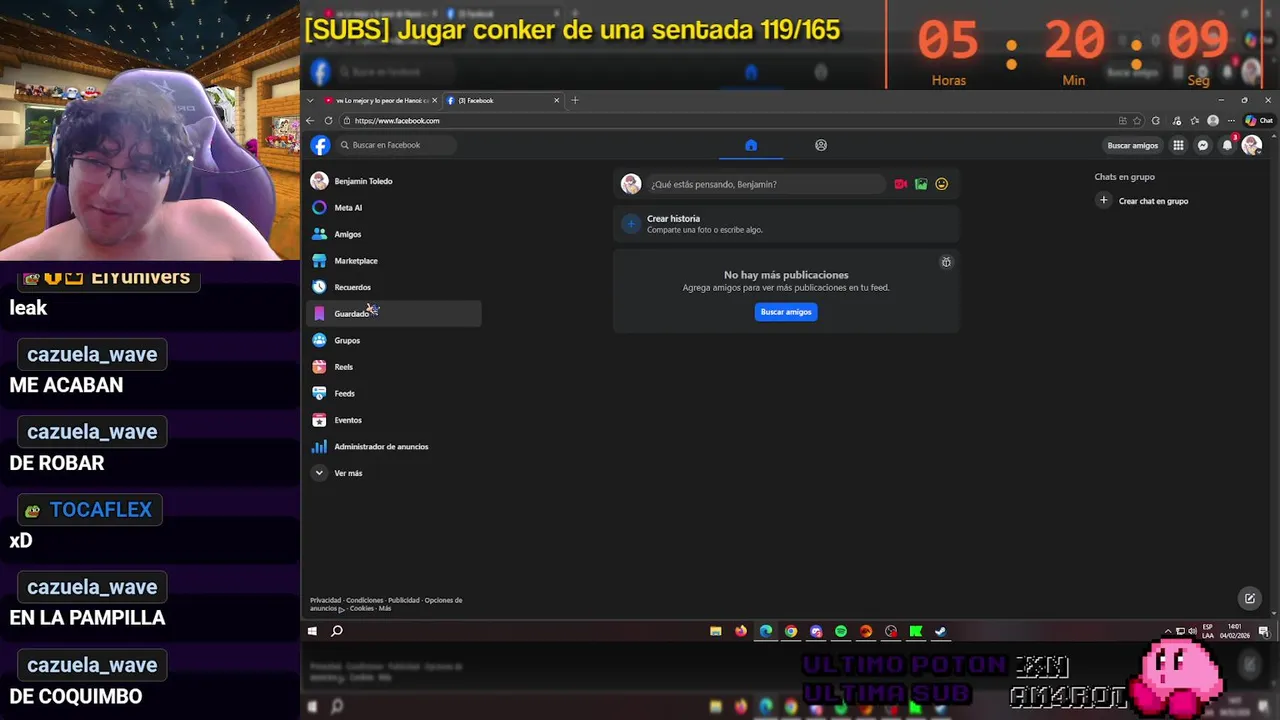Open File Explorer from taskbar
The height and width of the screenshot is (720, 1280).
(x=715, y=631)
